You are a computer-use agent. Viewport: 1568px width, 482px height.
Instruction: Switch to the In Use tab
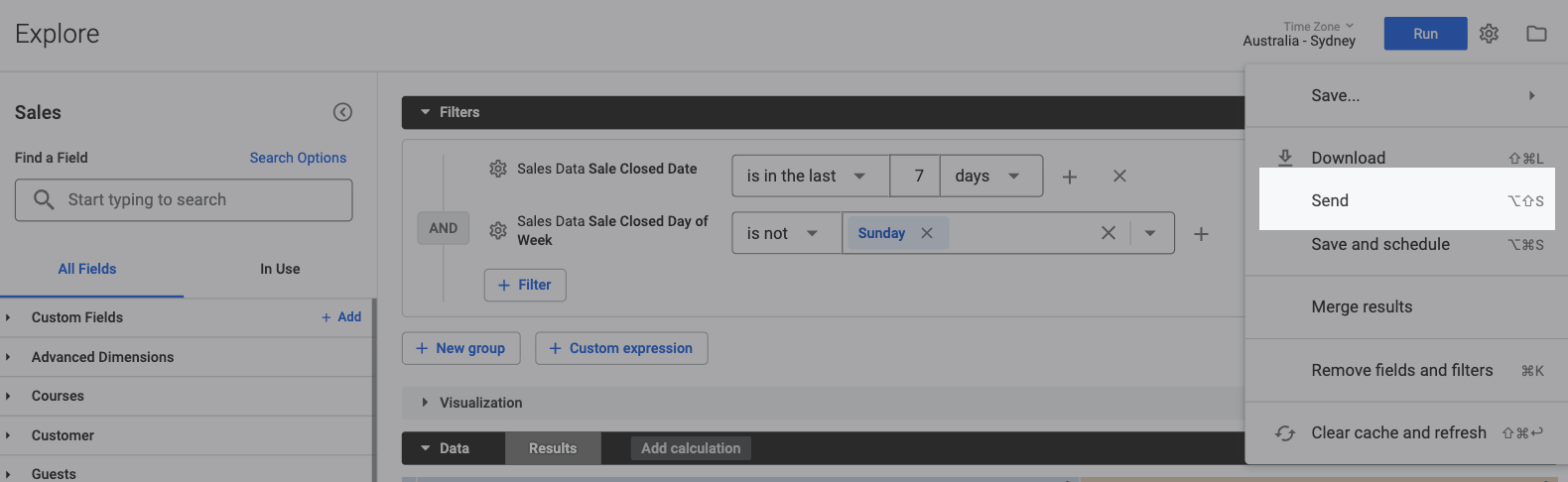coord(280,269)
